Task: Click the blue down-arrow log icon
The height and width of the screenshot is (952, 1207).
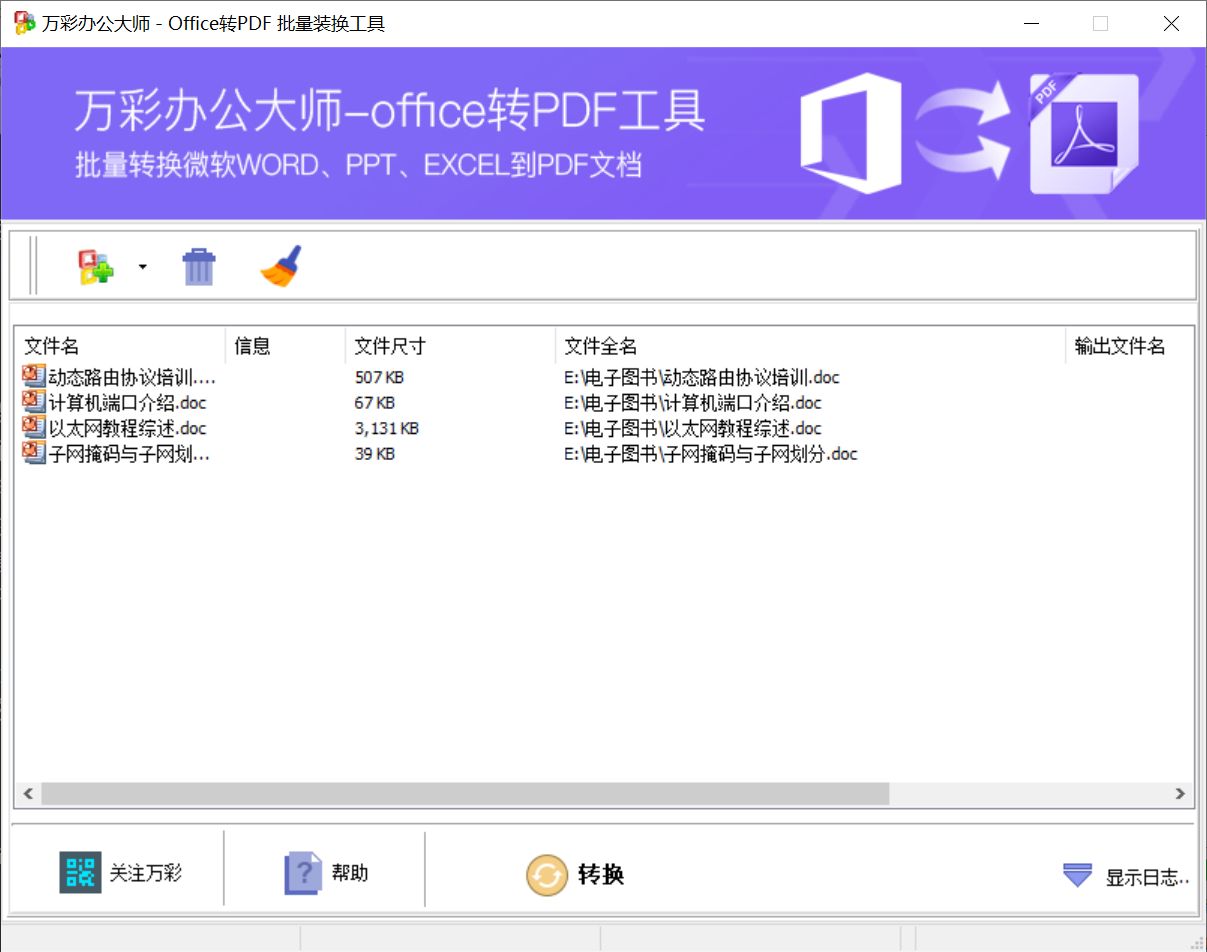Action: (x=1077, y=875)
